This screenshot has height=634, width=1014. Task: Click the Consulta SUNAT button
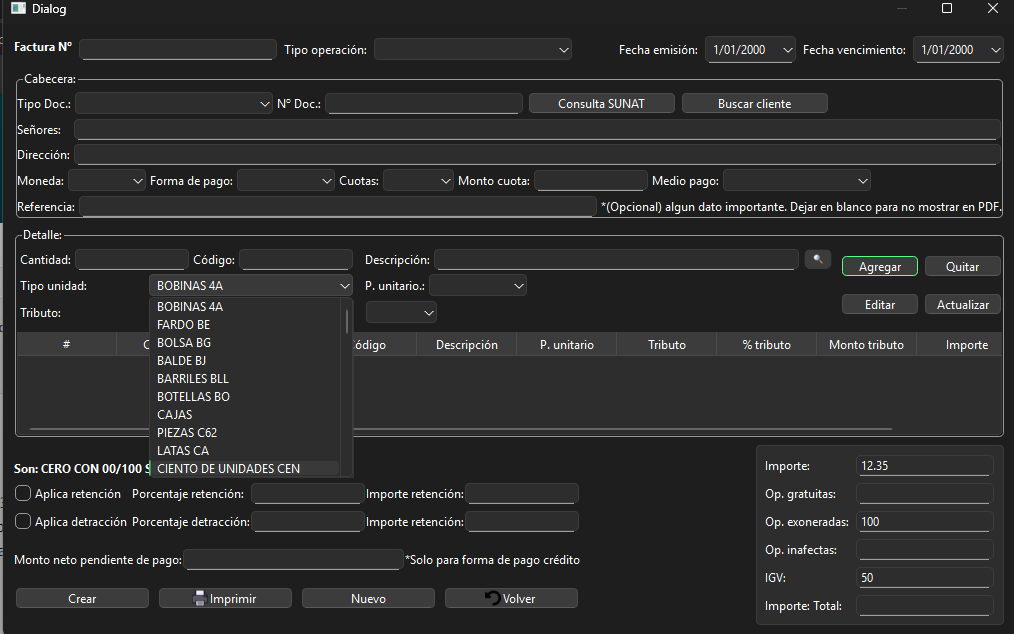[x=601, y=104]
